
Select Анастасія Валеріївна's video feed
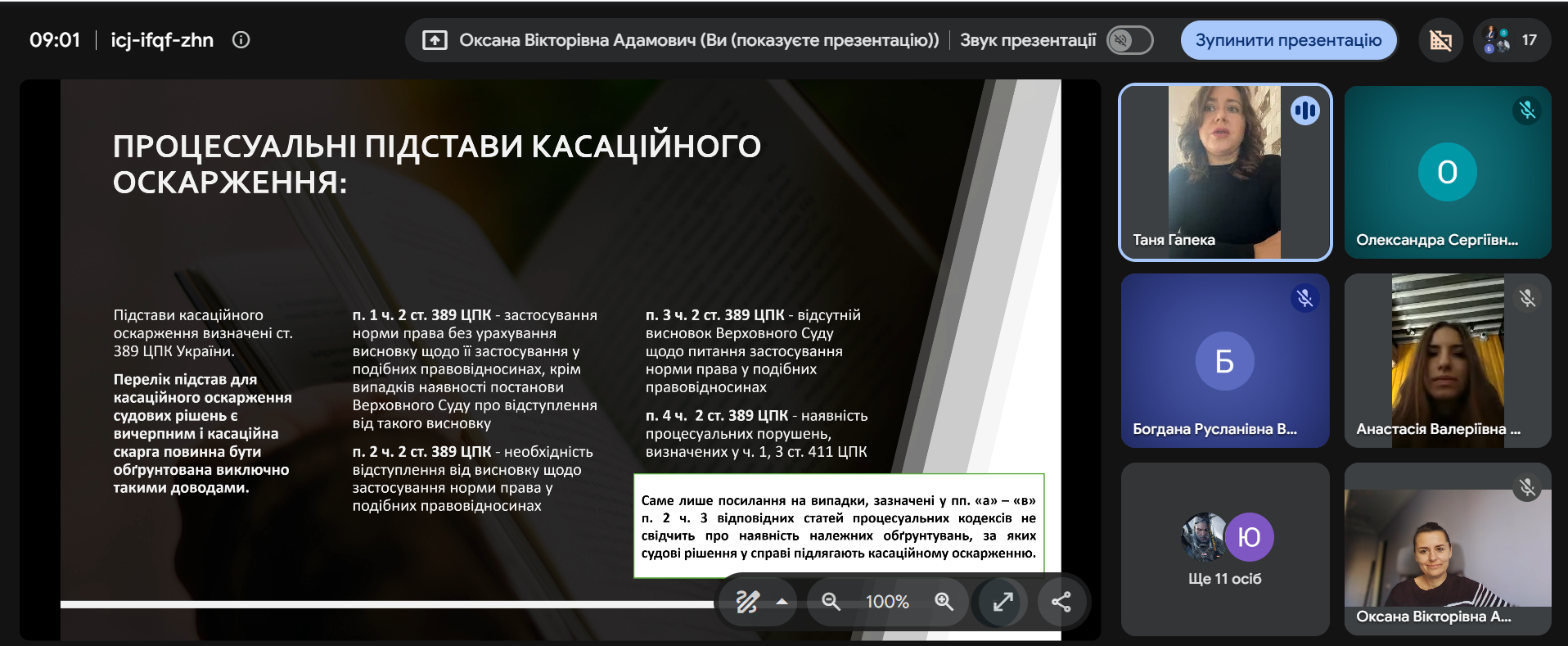tap(1447, 360)
